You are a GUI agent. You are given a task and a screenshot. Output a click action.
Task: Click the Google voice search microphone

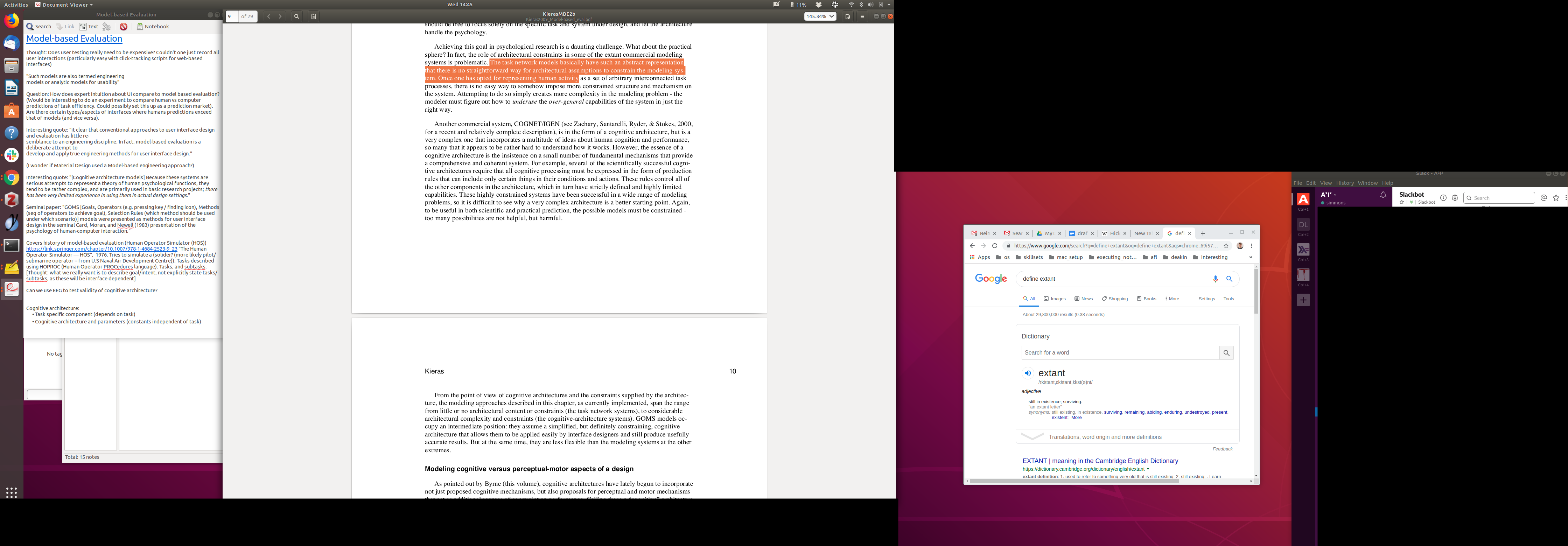pos(1215,279)
